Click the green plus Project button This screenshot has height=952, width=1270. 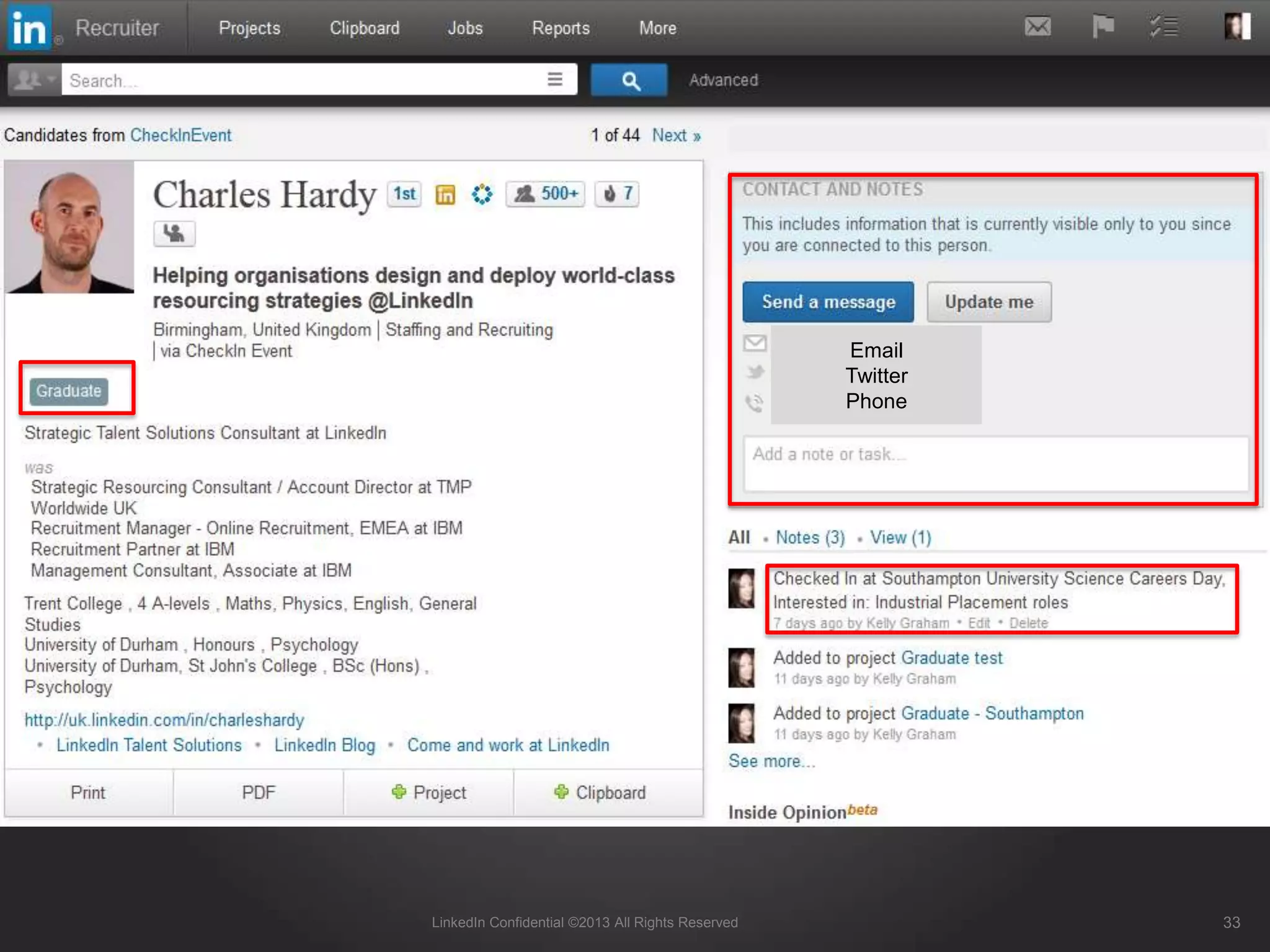[429, 792]
